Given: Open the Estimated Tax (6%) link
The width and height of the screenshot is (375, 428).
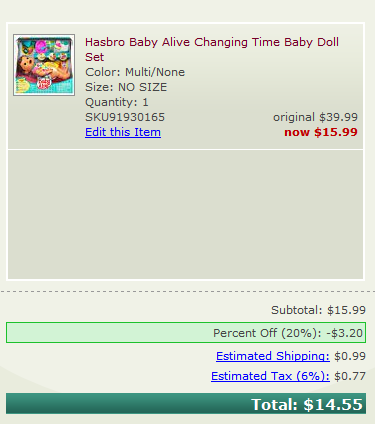Looking at the screenshot, I should [270, 376].
